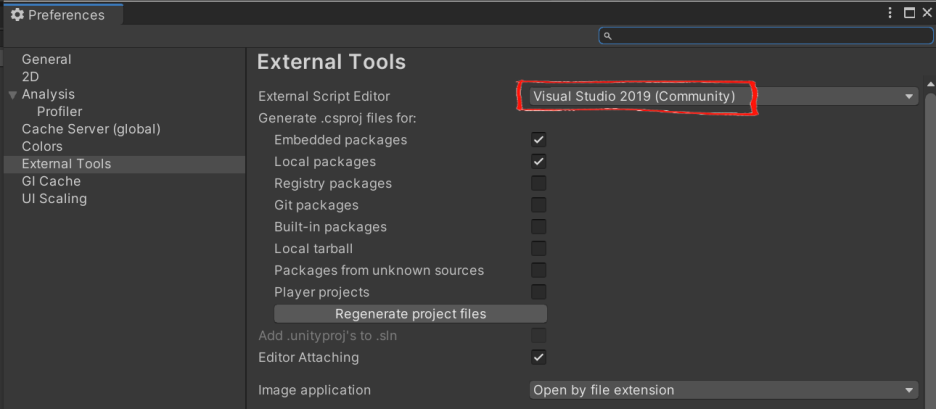Enable Registry packages checkbox

538,183
